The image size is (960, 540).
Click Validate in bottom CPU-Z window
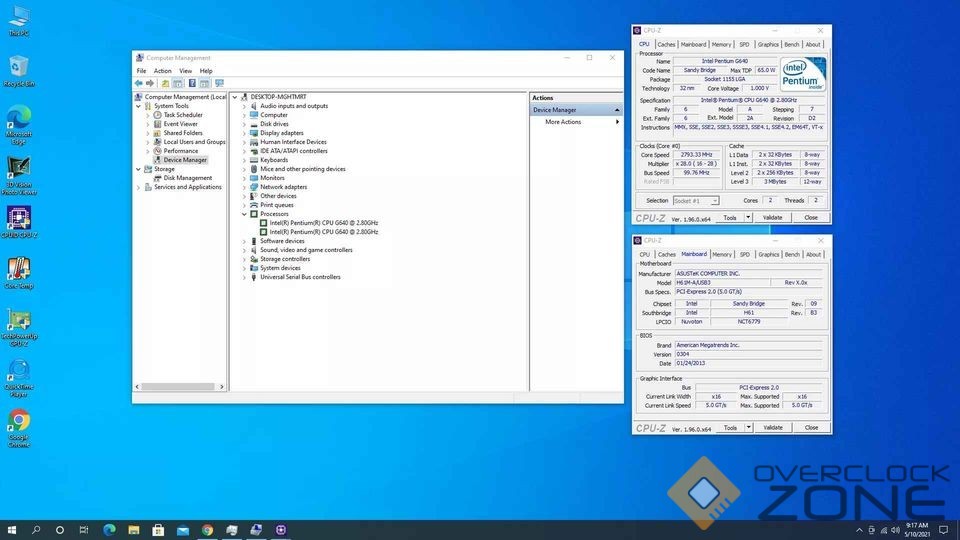click(x=773, y=427)
